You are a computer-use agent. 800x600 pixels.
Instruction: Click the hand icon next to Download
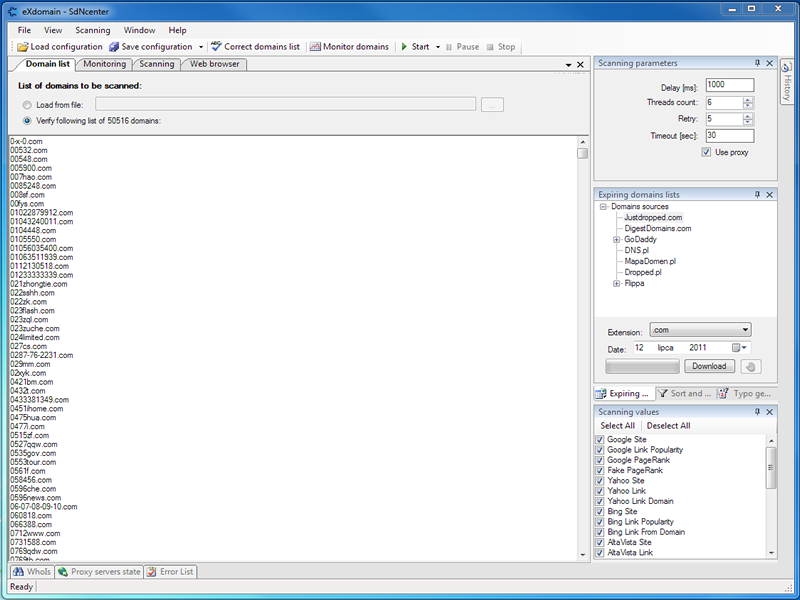[x=751, y=366]
